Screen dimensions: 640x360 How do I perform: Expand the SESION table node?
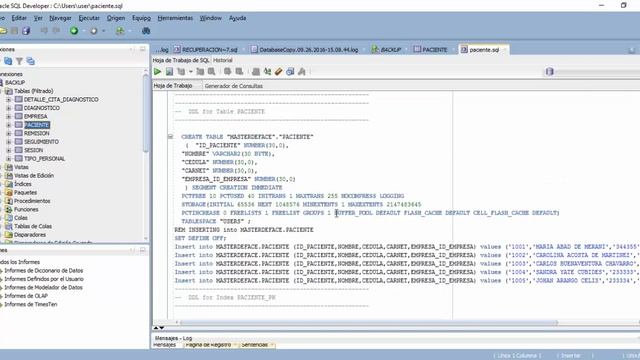pyautogui.click(x=9, y=150)
